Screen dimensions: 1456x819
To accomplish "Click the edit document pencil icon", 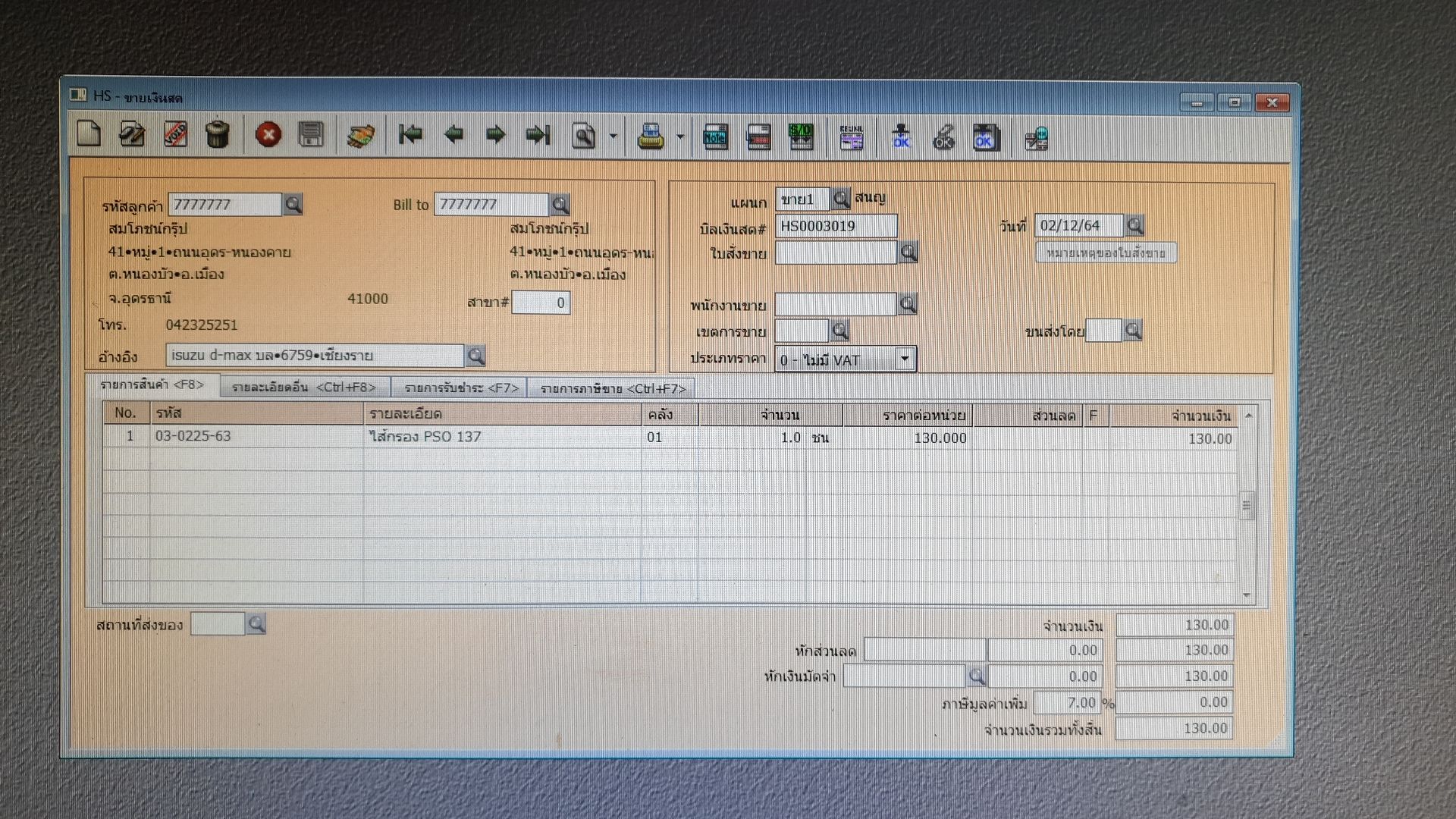I will (132, 135).
